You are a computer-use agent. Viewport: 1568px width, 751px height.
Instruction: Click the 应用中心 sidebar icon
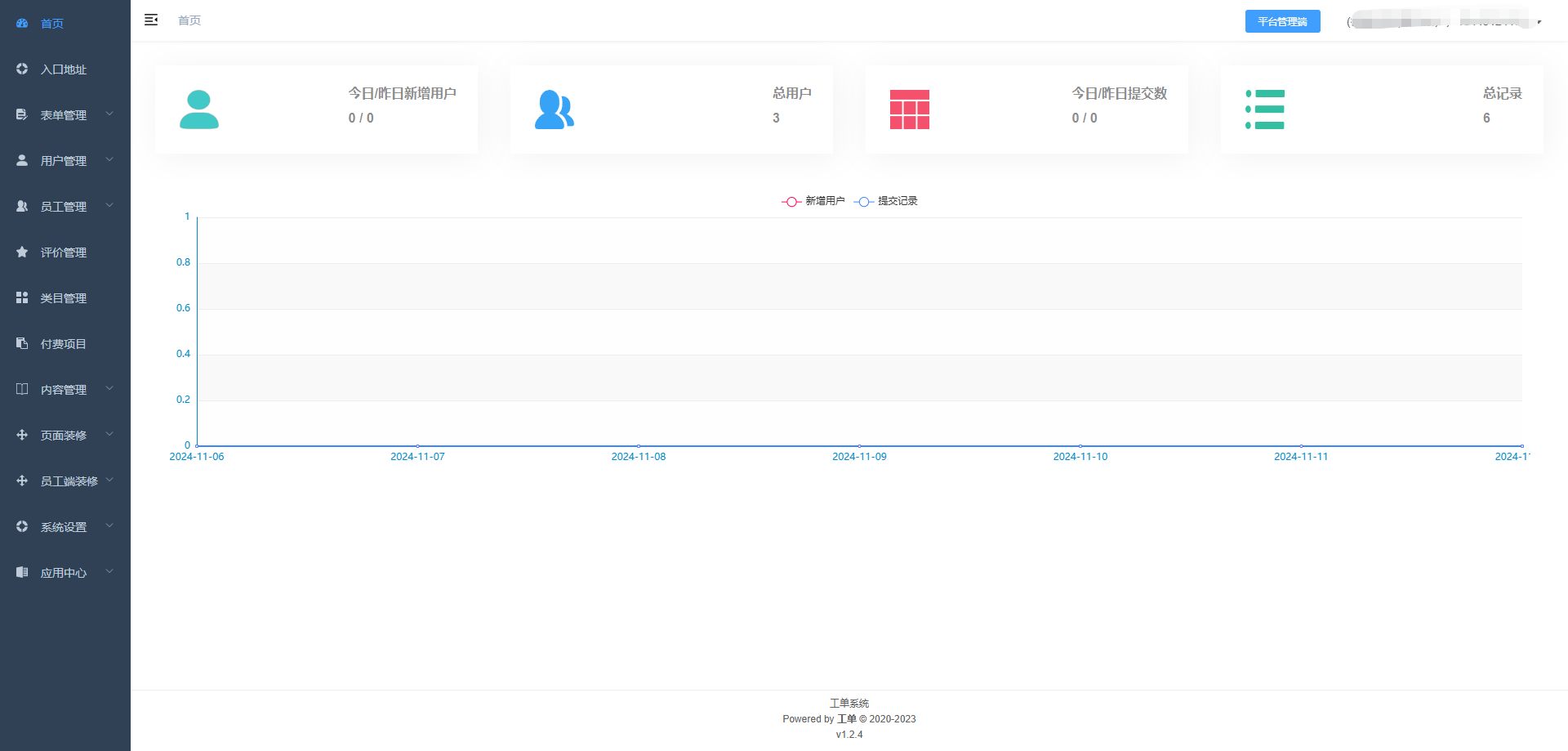(22, 572)
